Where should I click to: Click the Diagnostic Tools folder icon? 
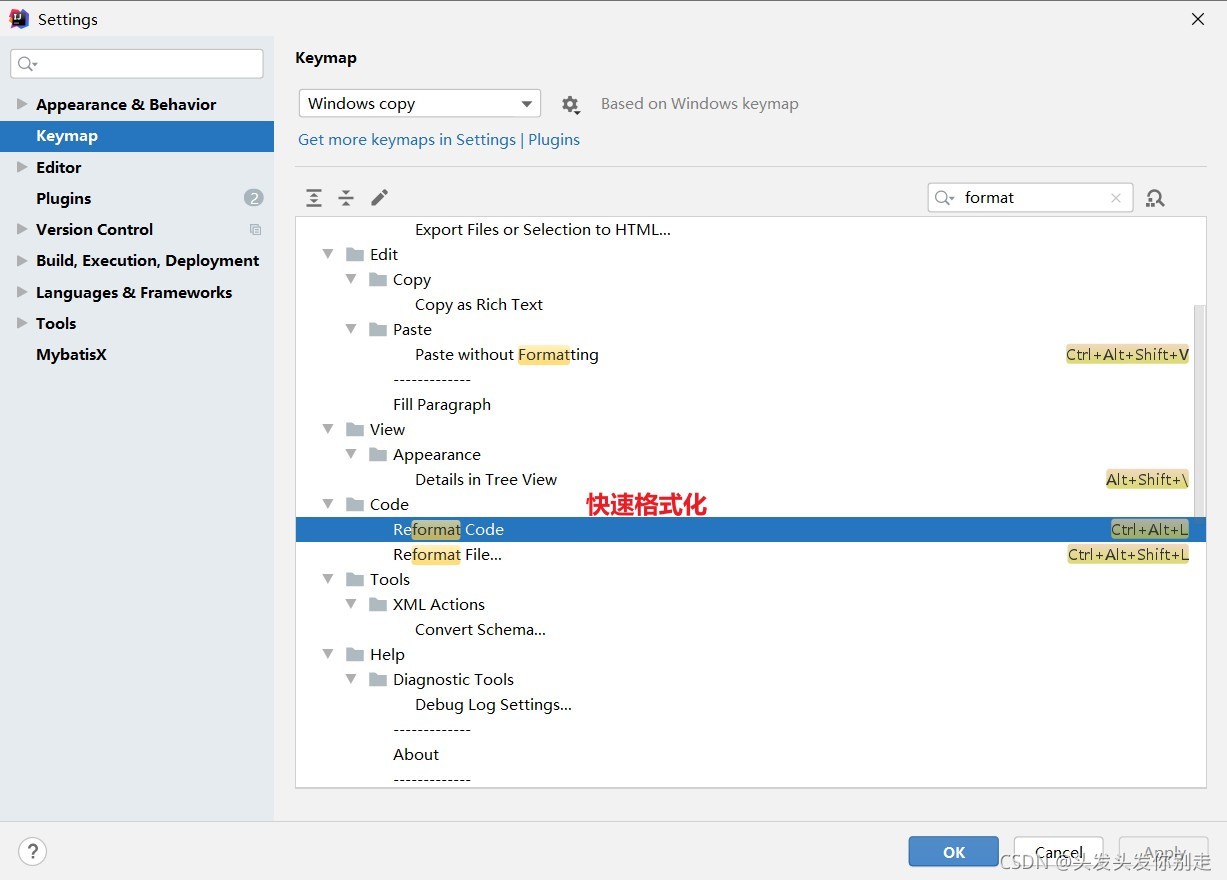pos(378,679)
